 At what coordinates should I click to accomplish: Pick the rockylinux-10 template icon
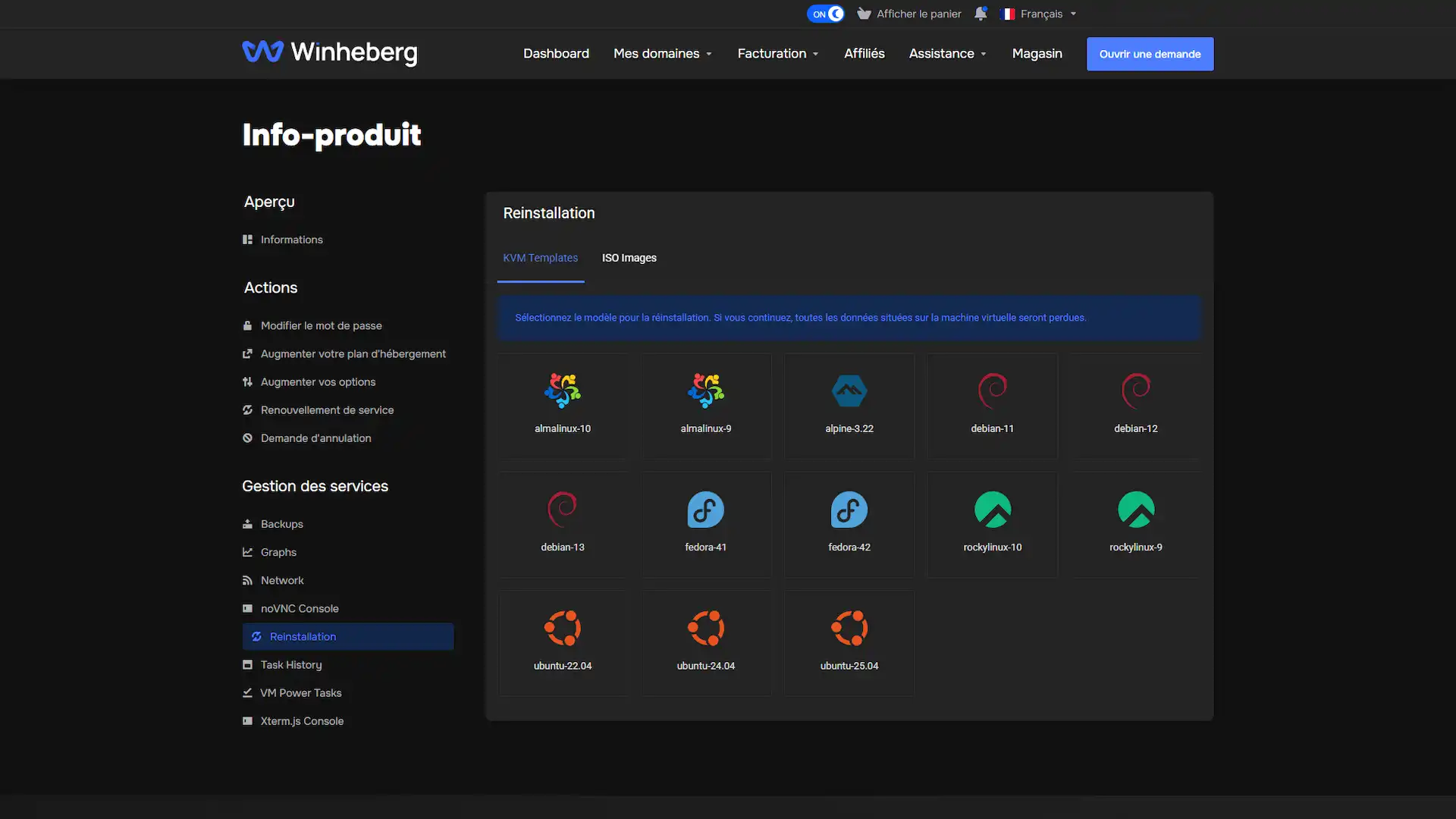click(x=993, y=510)
